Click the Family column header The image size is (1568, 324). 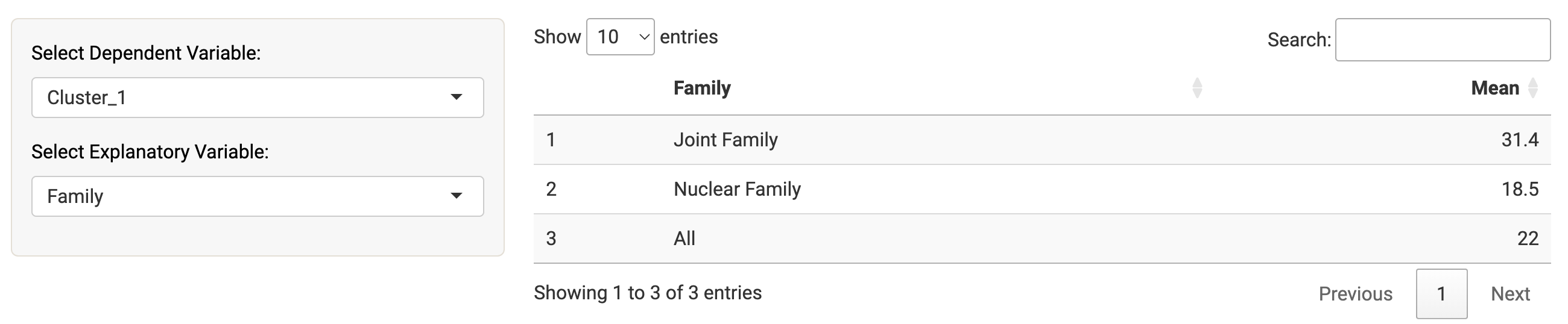(702, 88)
